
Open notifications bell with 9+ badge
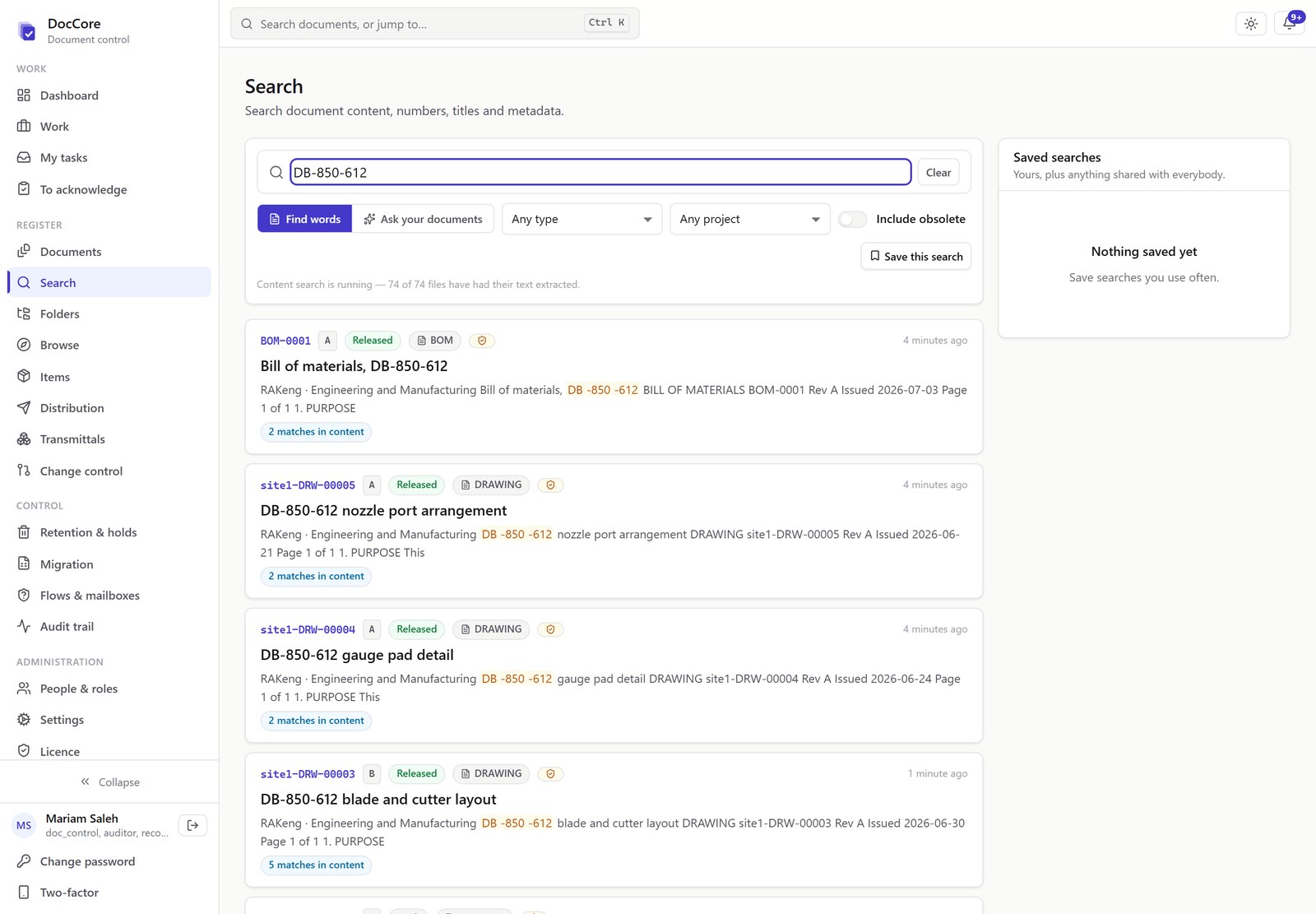(1289, 23)
